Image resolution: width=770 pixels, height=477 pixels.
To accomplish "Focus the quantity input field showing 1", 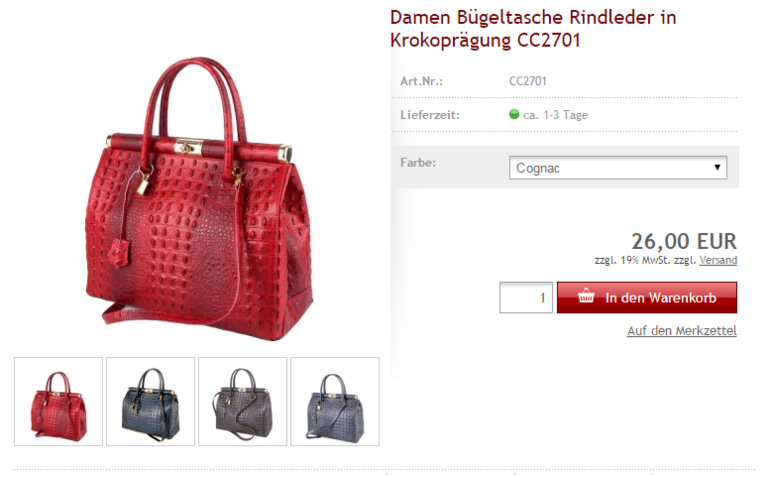I will (526, 297).
